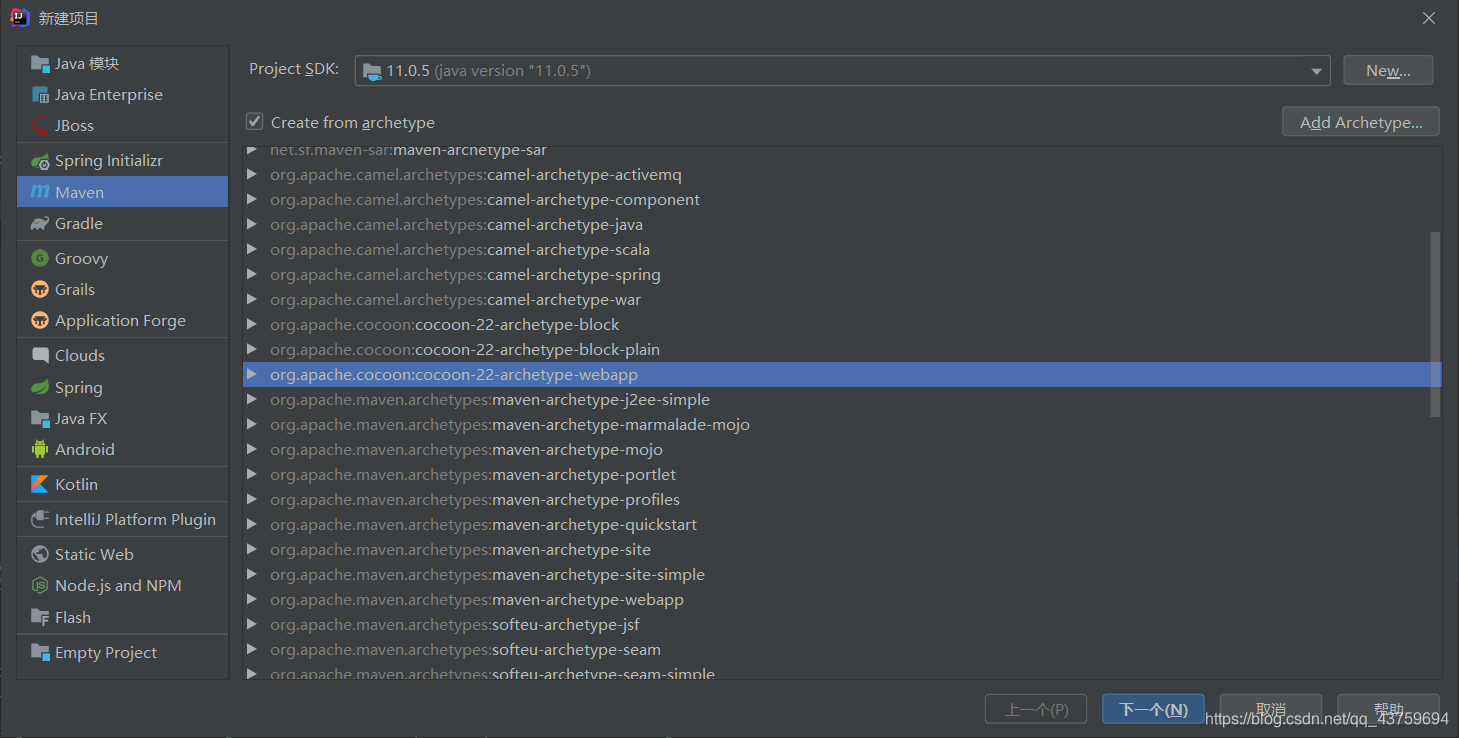1459x738 pixels.
Task: Expand maven-archetype-quickstart node
Action: pos(252,525)
